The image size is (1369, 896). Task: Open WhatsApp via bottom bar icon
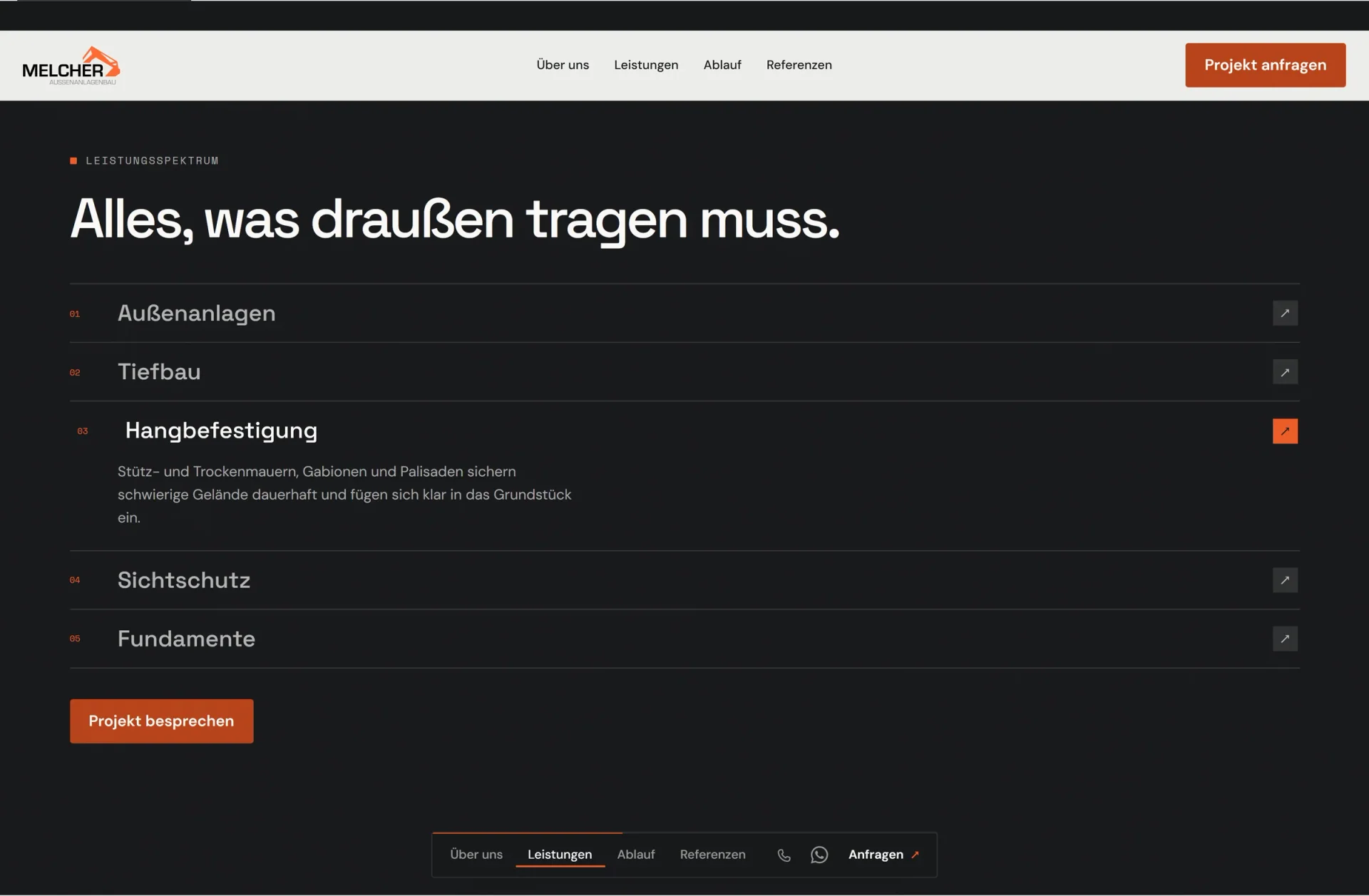tap(819, 855)
